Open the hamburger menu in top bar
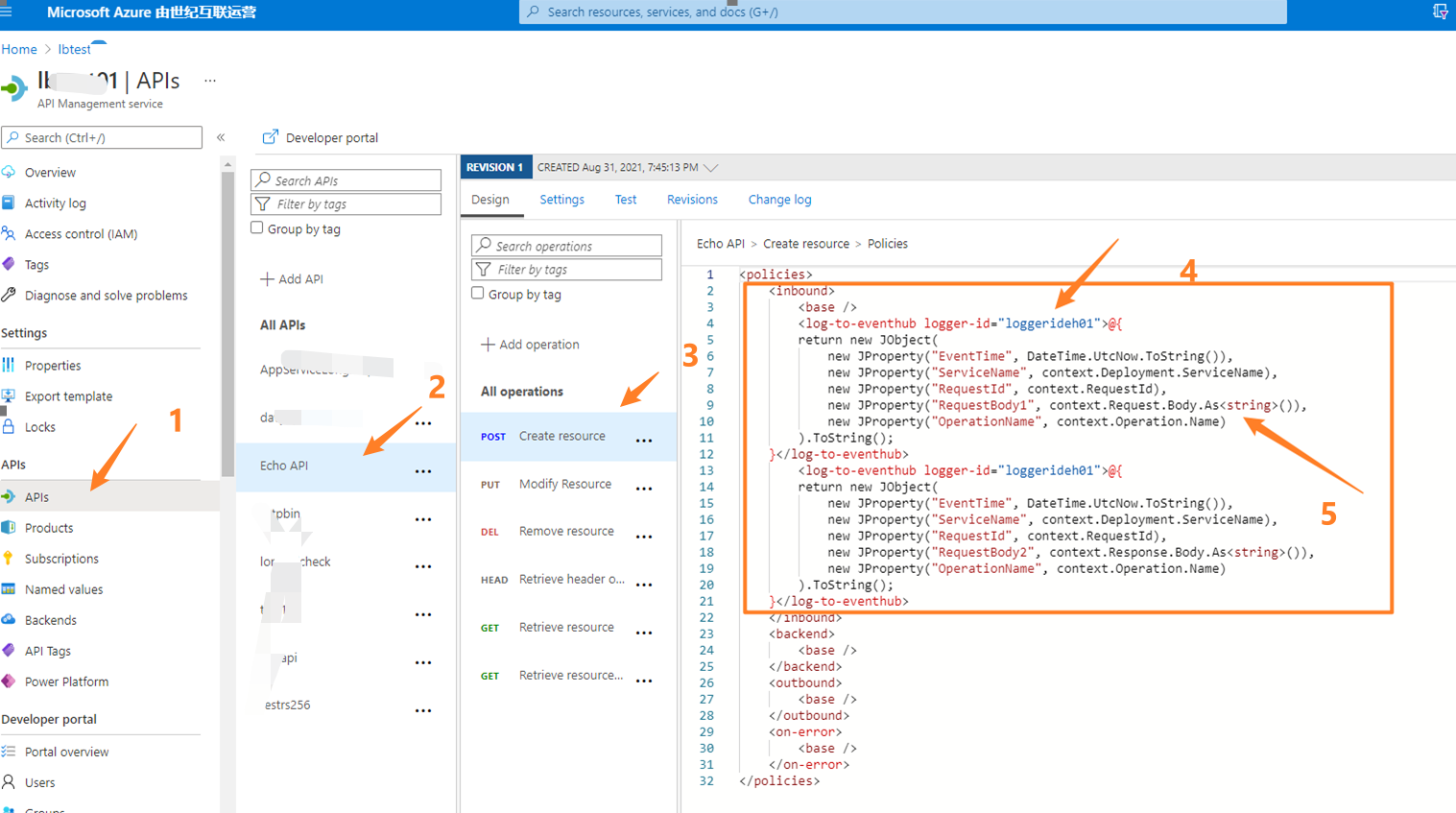 point(6,12)
